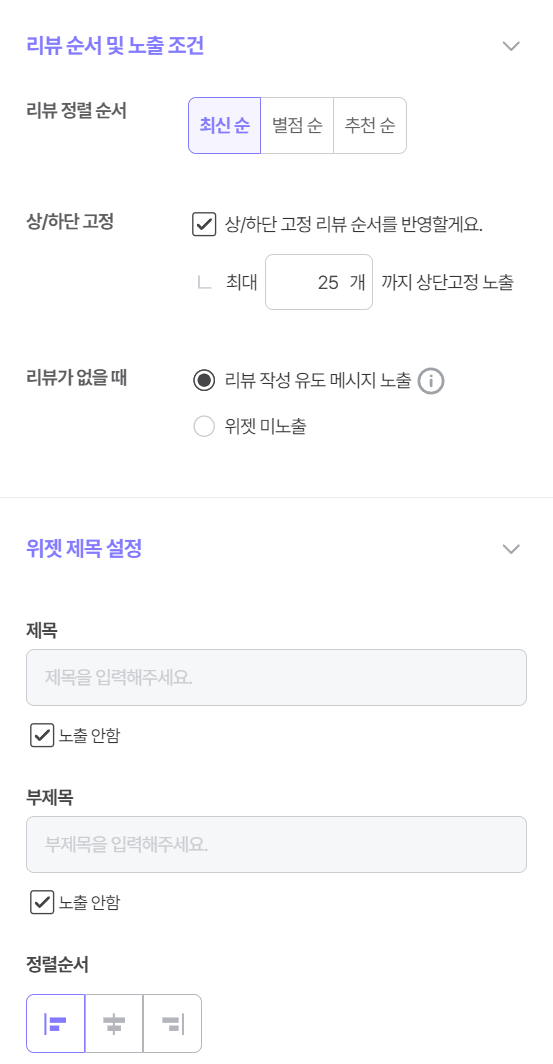
Task: Click the 리뷰 순서 및 노출 조건 heading
Action: (x=115, y=46)
